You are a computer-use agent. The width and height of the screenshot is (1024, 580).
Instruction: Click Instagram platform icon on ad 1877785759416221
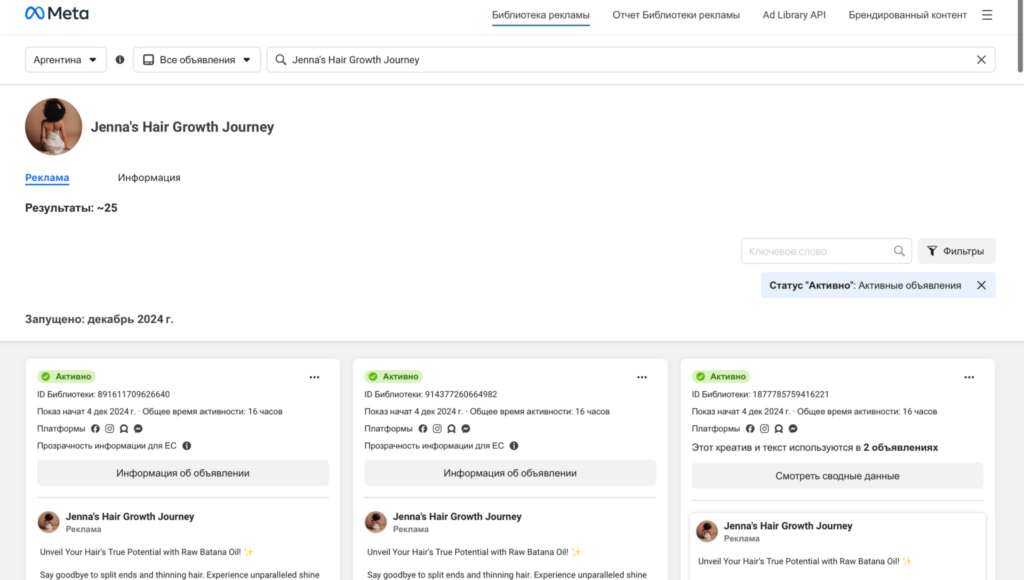click(764, 428)
